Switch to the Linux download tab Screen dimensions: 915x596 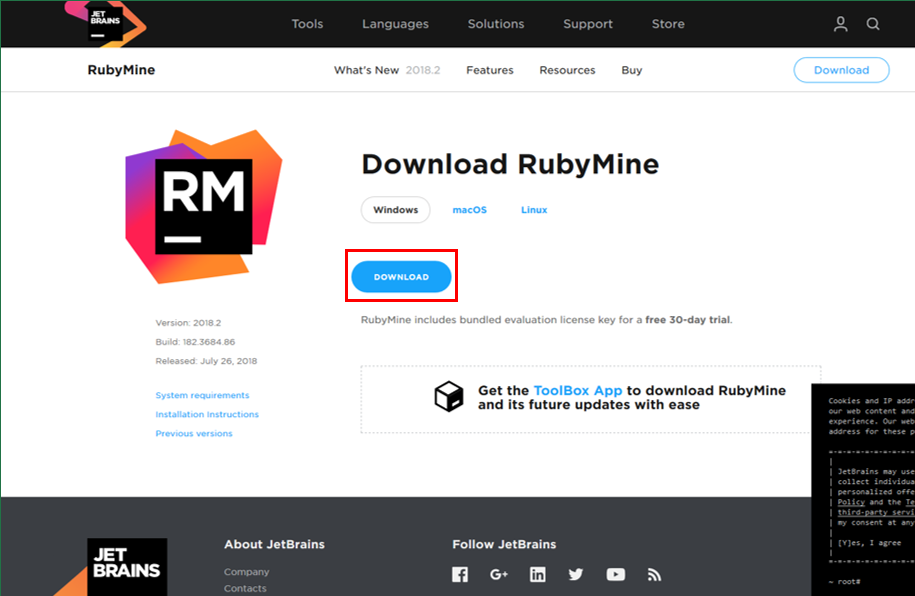click(534, 210)
